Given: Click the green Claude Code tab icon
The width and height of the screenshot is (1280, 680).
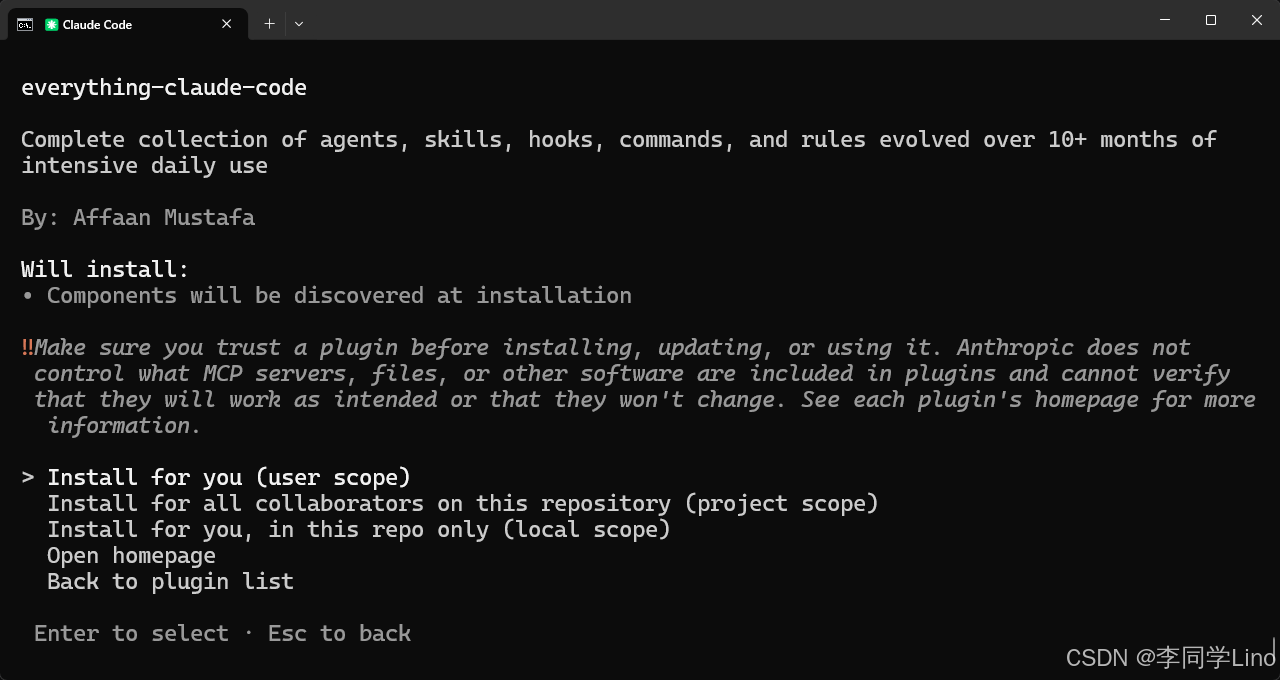Looking at the screenshot, I should point(52,24).
